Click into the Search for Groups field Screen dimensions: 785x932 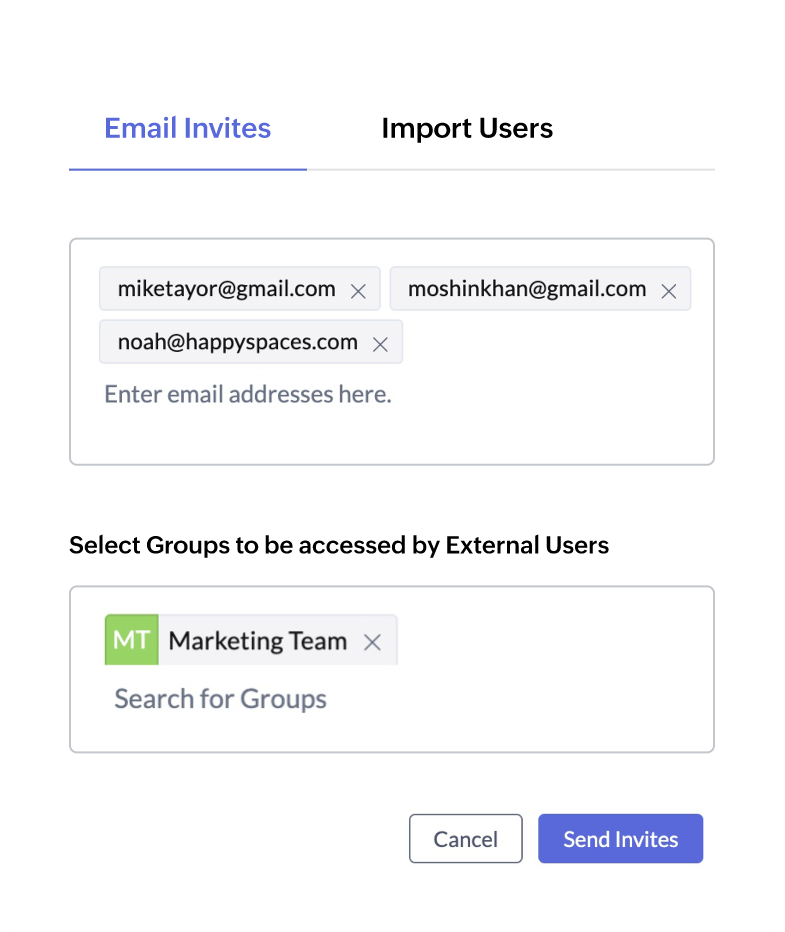point(221,698)
